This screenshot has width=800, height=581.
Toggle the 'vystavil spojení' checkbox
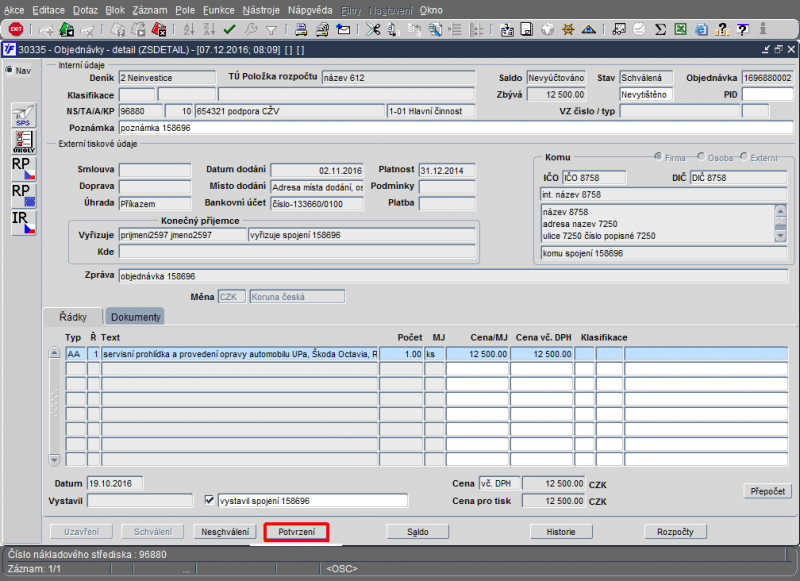point(210,501)
